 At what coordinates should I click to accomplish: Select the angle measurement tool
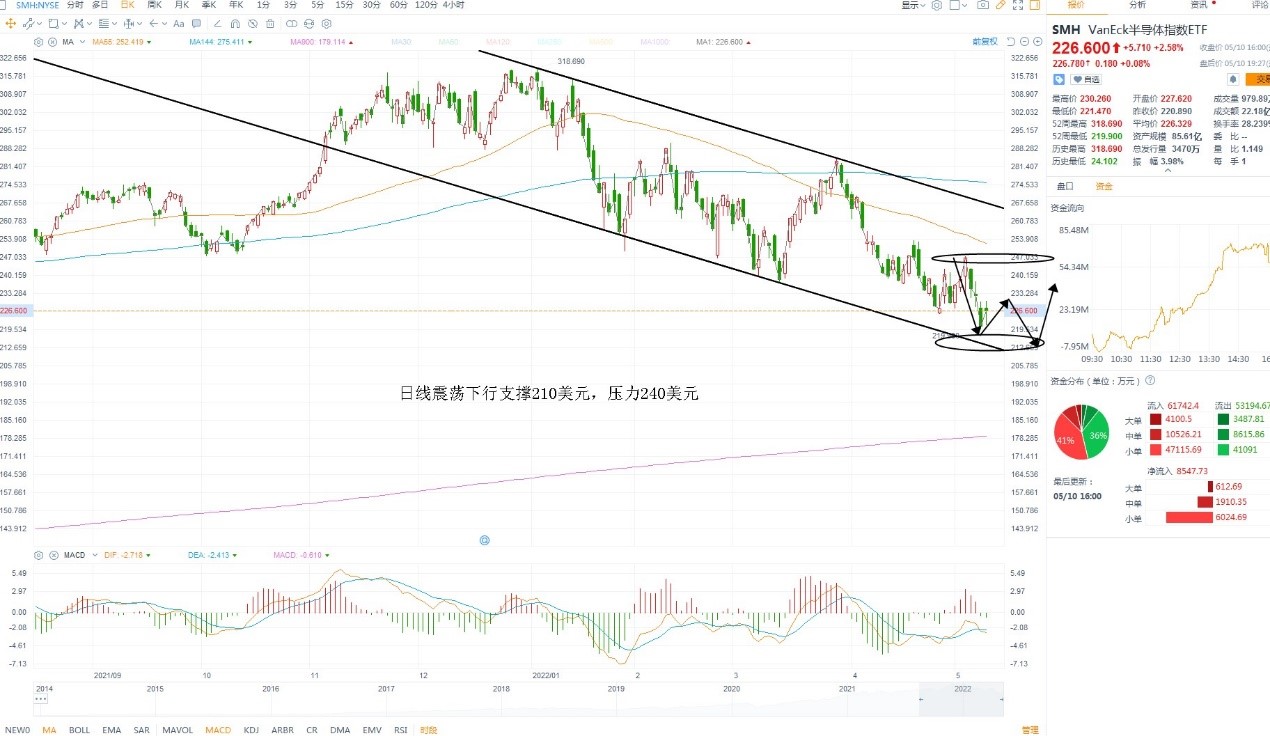(x=217, y=23)
